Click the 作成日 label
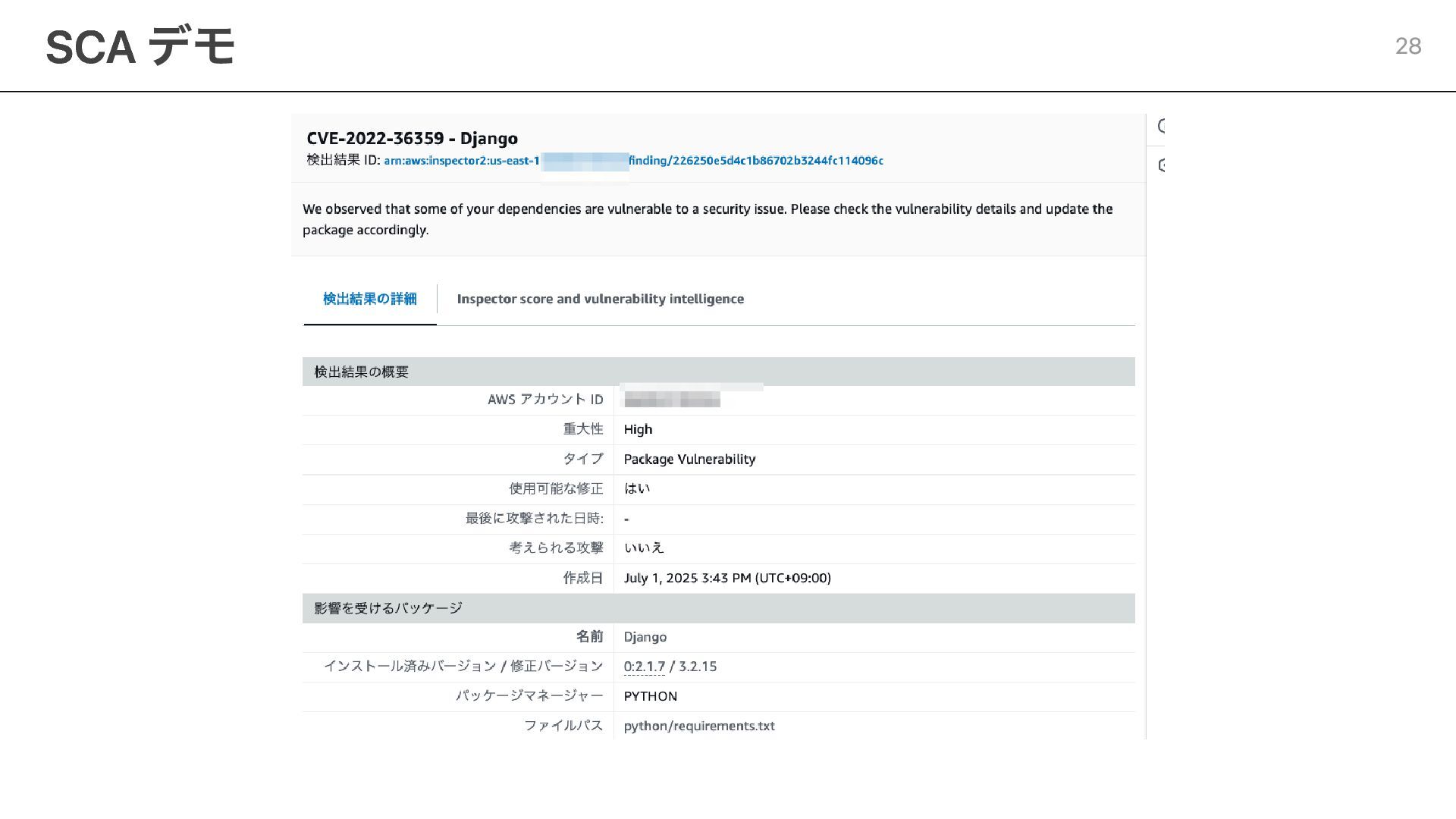Screen dimensions: 1456x819 click(x=583, y=578)
